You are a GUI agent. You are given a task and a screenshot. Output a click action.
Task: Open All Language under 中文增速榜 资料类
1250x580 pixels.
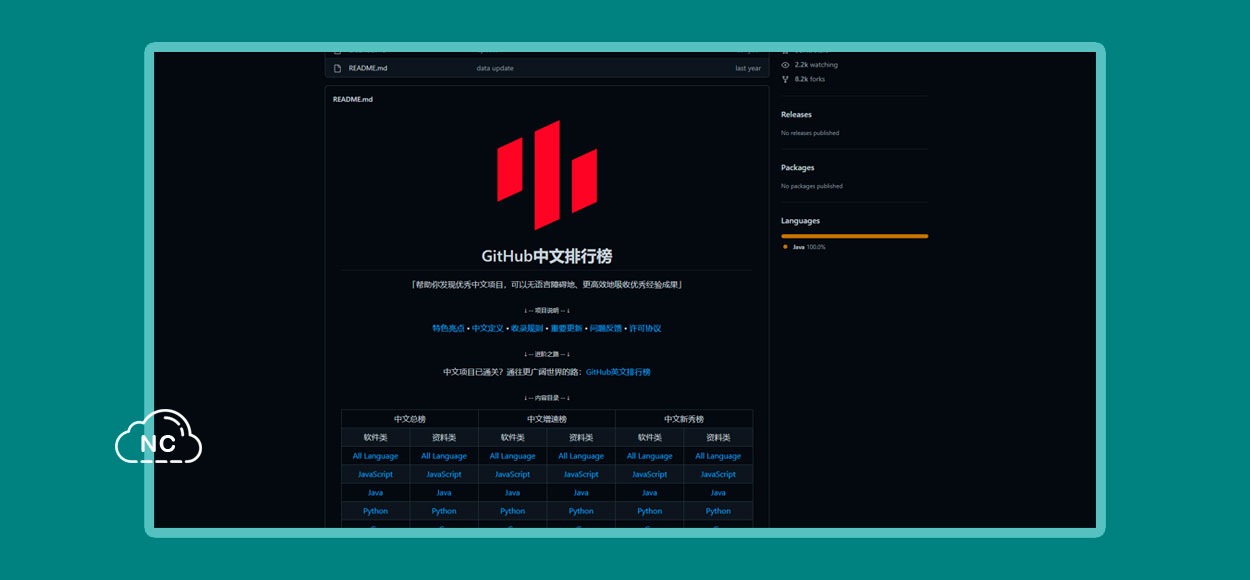click(x=581, y=456)
